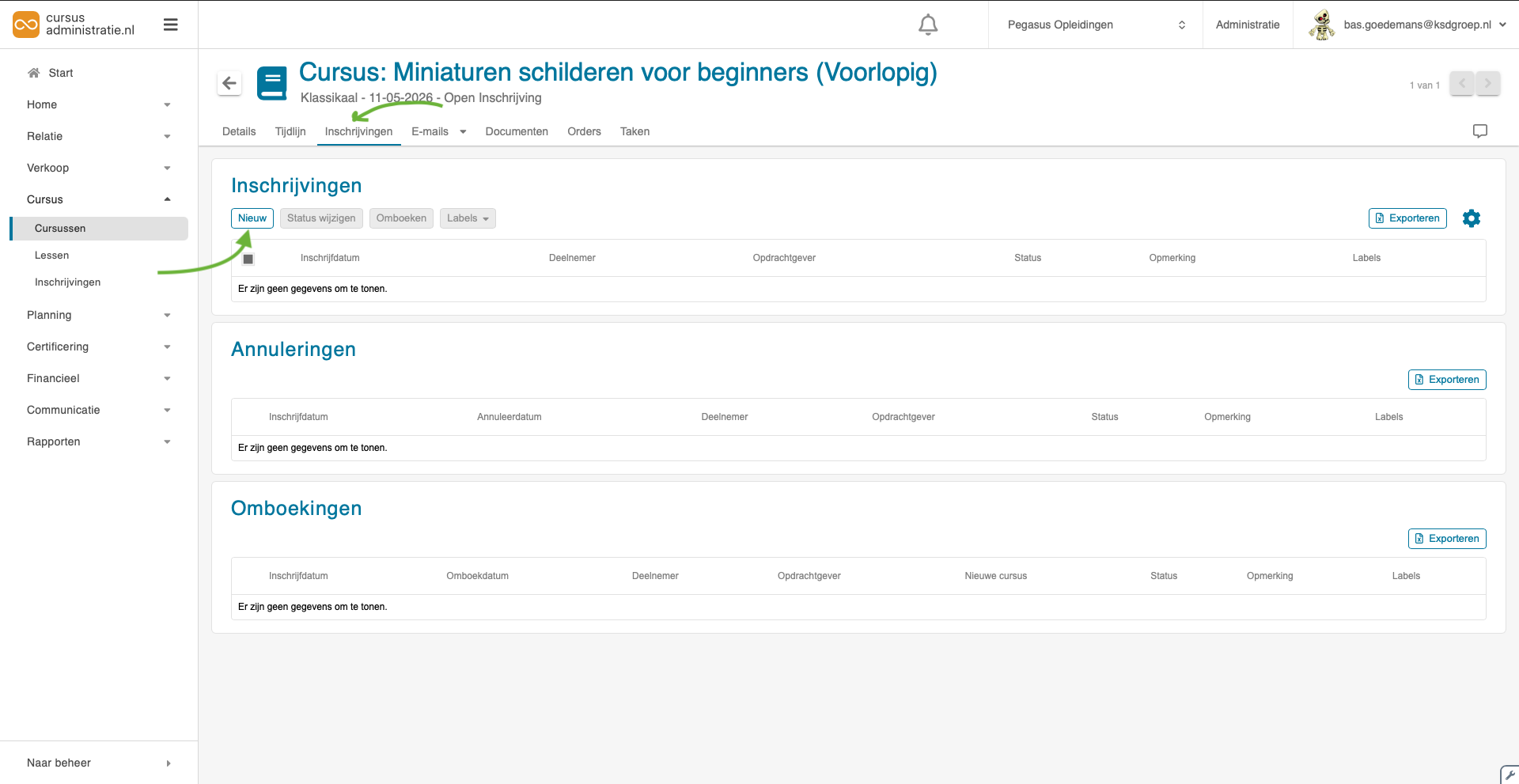Go to next record with right chevron
Viewport: 1519px width, 784px height.
[x=1487, y=83]
